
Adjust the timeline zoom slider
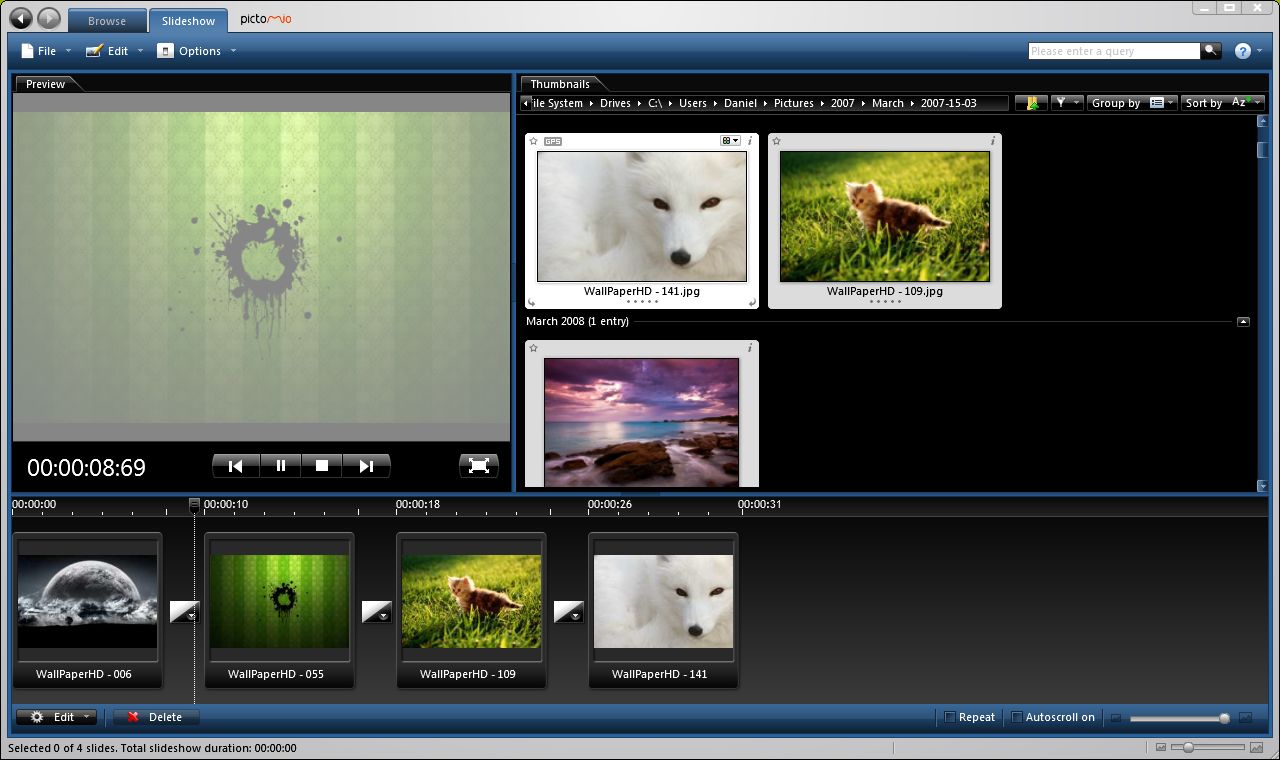click(1180, 718)
